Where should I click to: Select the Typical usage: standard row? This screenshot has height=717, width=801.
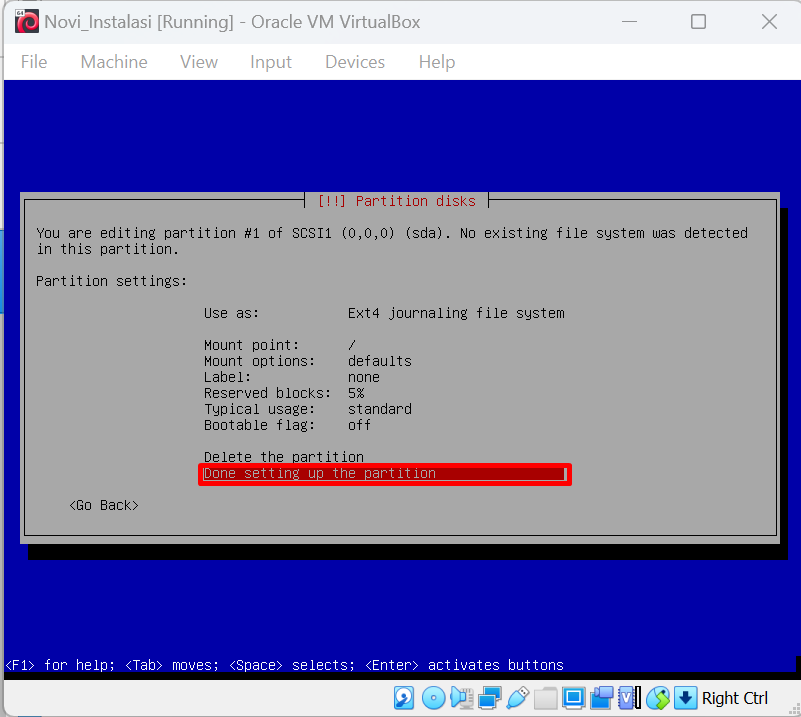point(308,409)
